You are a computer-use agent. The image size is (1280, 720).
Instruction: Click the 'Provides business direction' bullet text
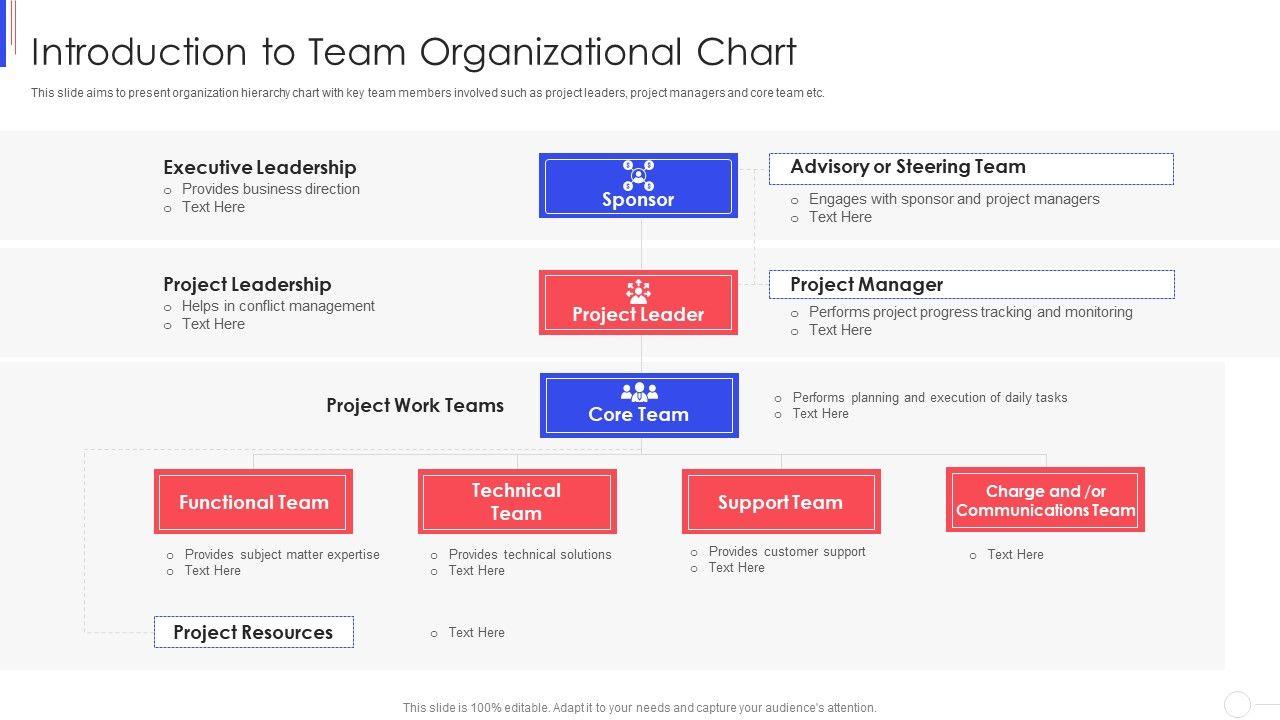coord(271,189)
